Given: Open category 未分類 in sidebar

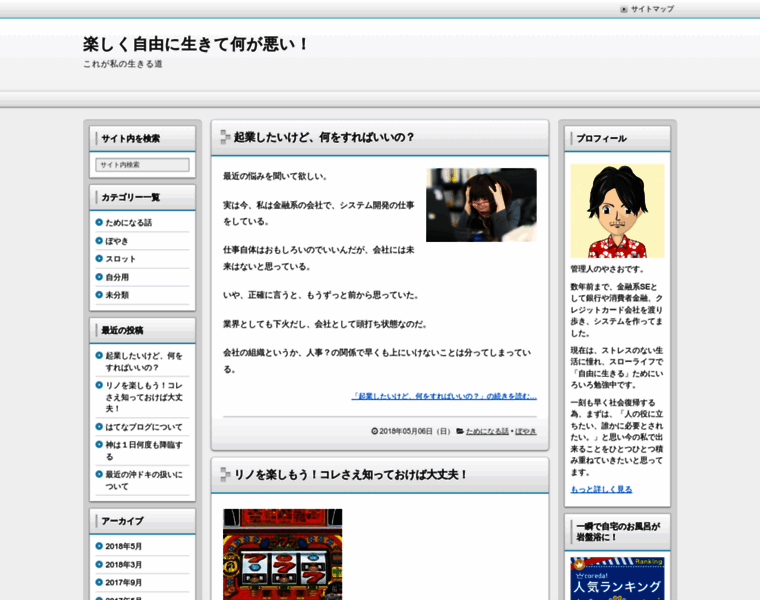Looking at the screenshot, I should 117,295.
